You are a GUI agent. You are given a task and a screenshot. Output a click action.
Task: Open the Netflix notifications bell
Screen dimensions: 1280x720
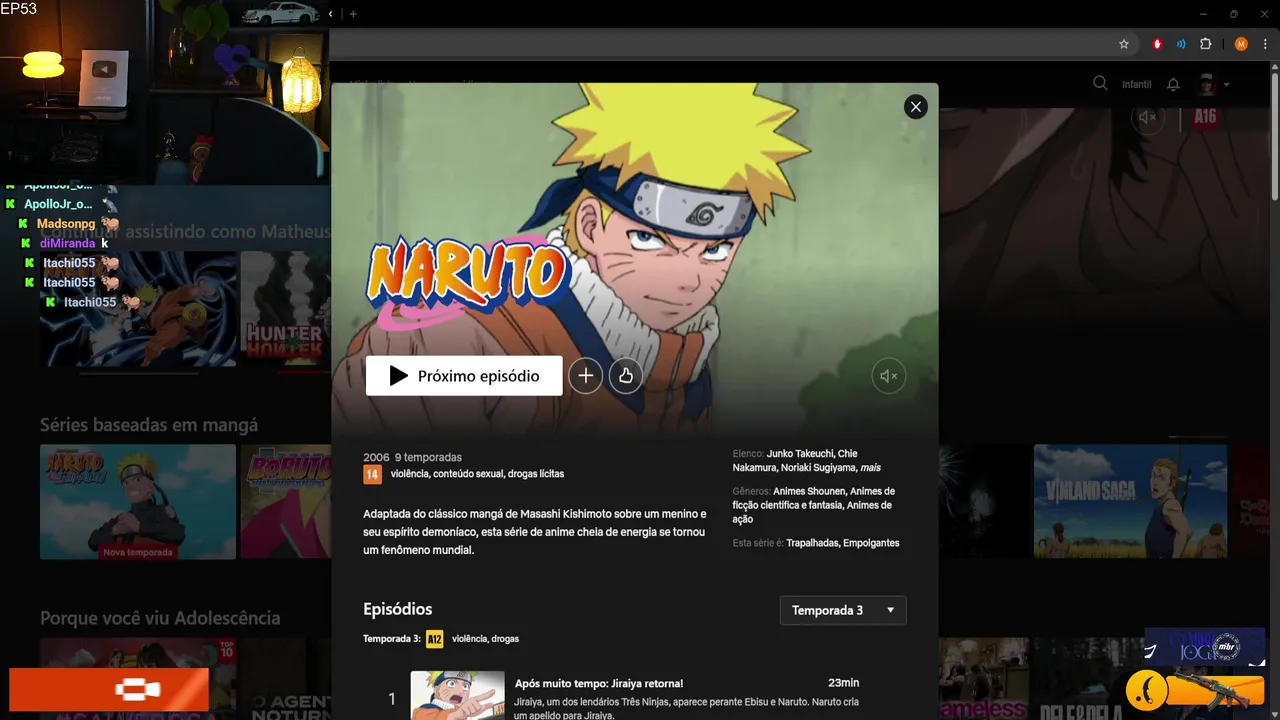point(1174,85)
